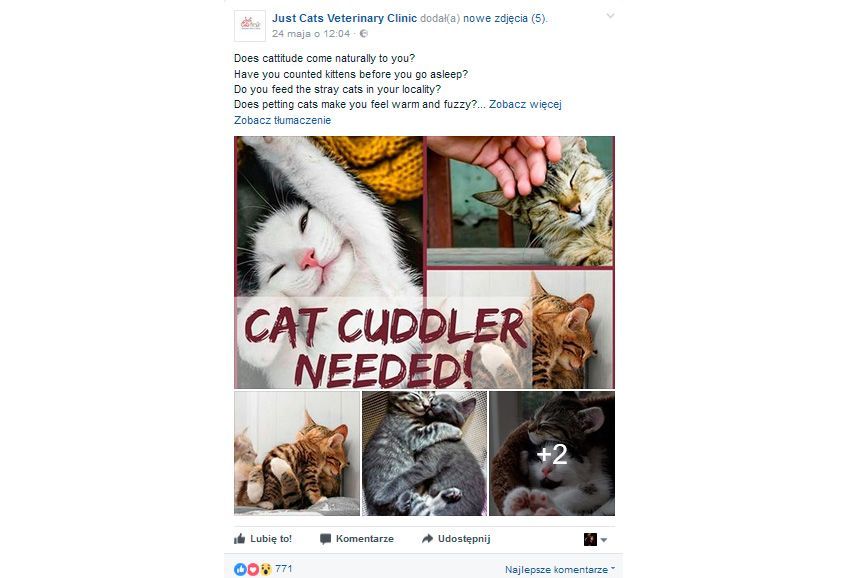Click the post timestamp 24 maja o 12:04
Screen dimensions: 848x578
(x=311, y=34)
